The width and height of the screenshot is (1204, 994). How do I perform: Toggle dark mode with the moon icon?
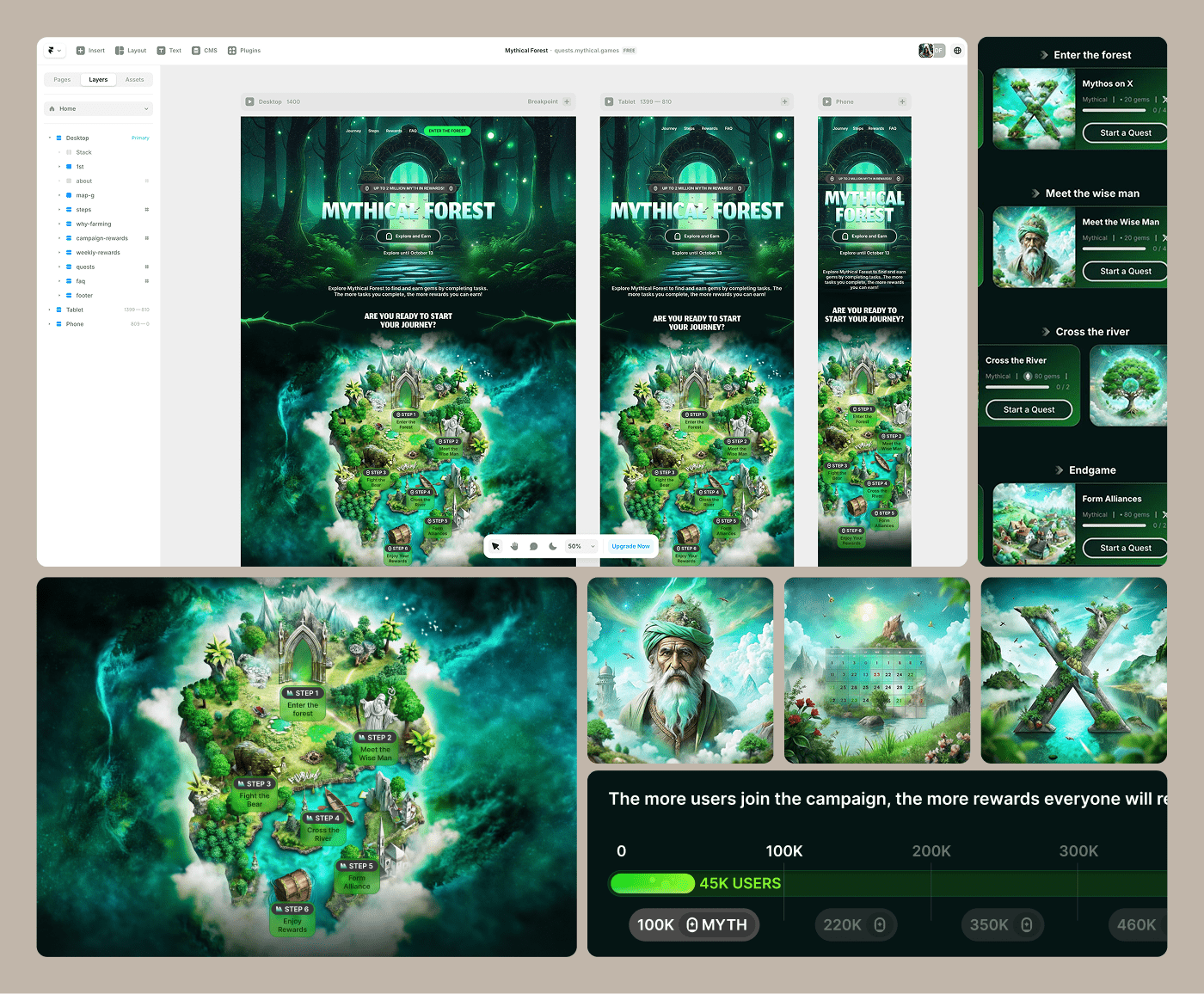click(552, 546)
